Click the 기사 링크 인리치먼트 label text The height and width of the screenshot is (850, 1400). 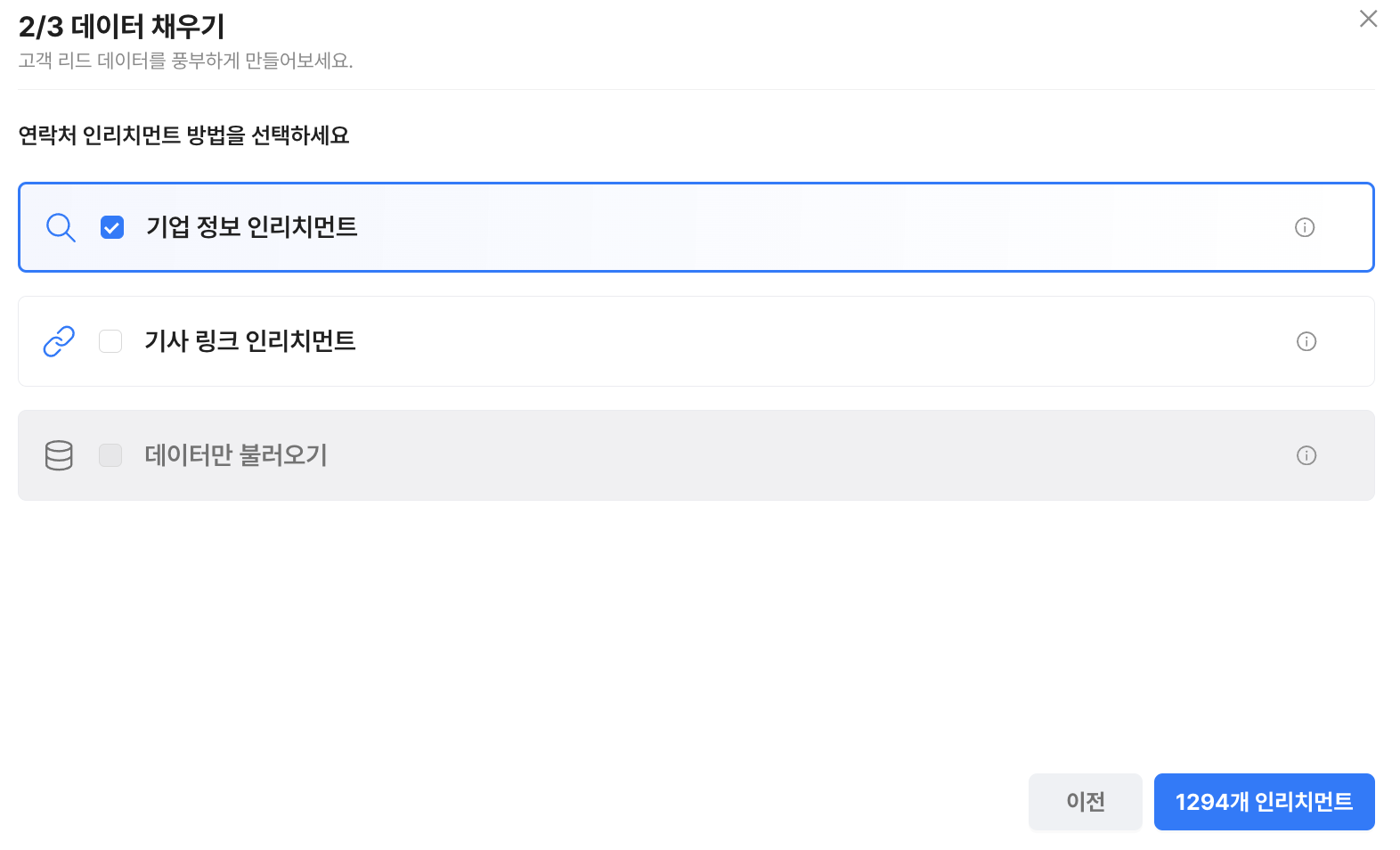pos(249,341)
